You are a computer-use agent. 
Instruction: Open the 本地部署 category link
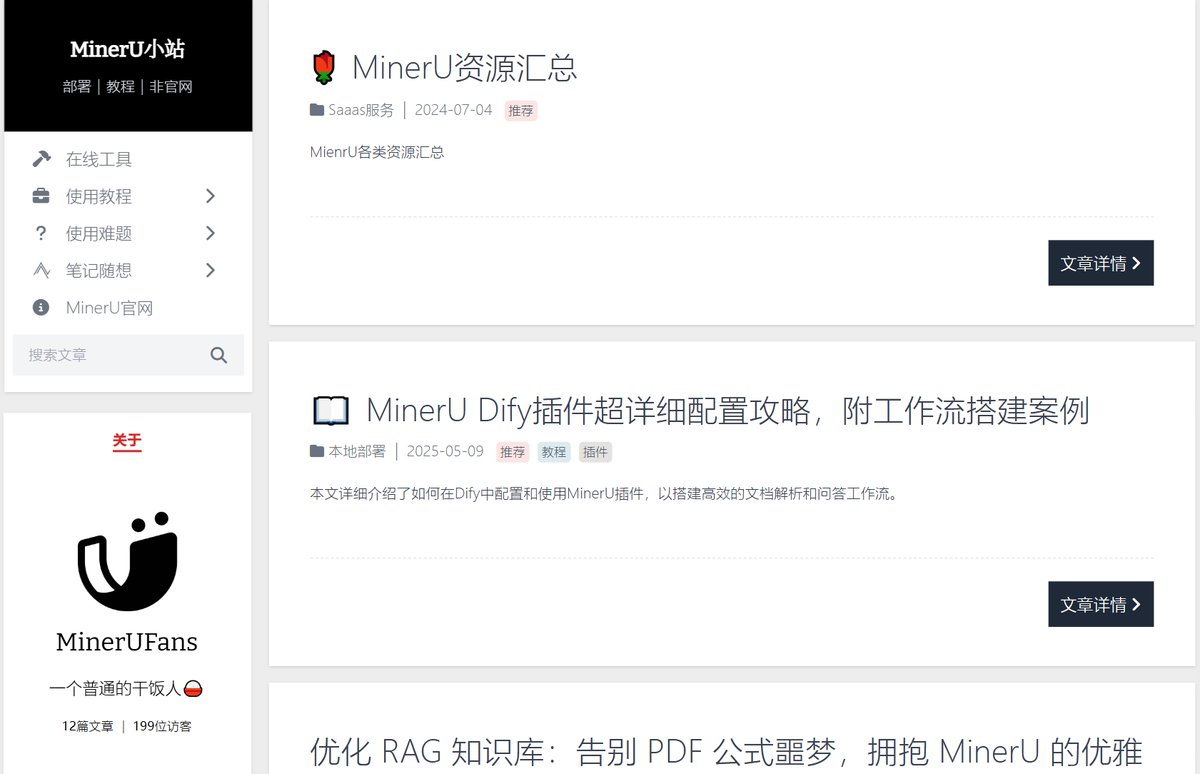(x=357, y=452)
